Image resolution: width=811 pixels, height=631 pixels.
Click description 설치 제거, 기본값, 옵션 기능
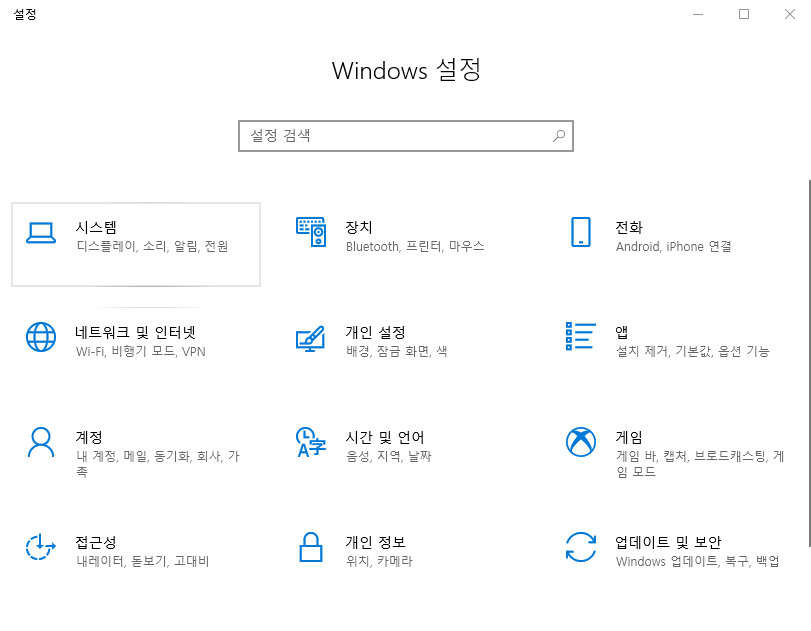[x=693, y=351]
